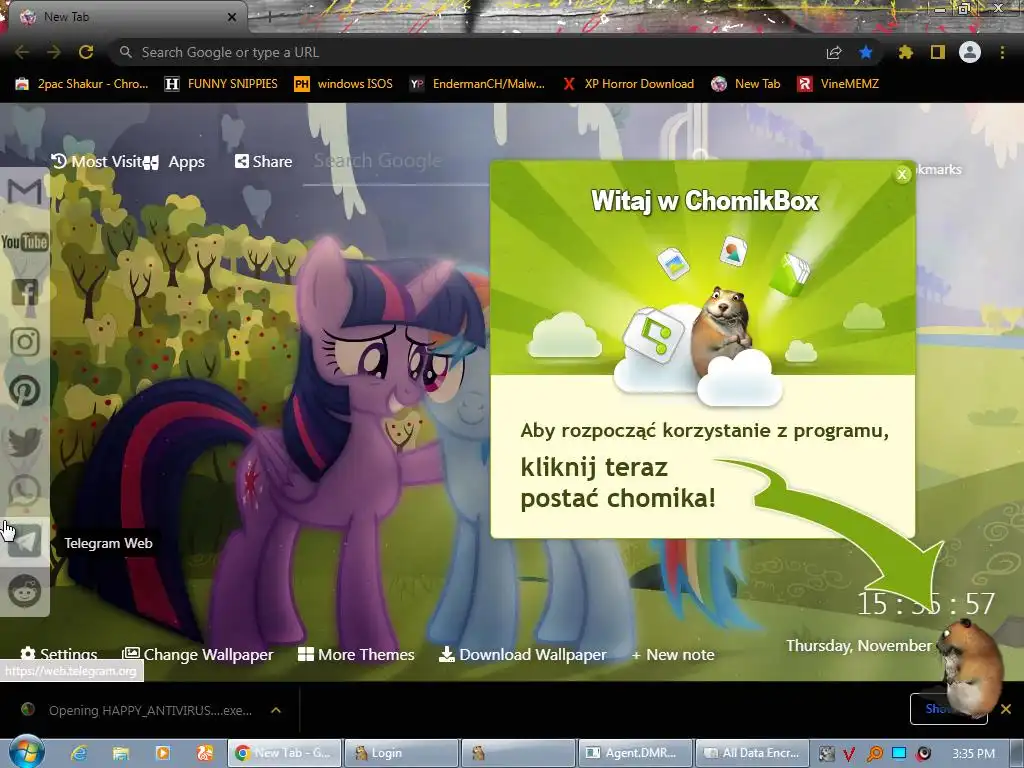The height and width of the screenshot is (768, 1024).
Task: Open the Most Visited menu
Action: 97,161
